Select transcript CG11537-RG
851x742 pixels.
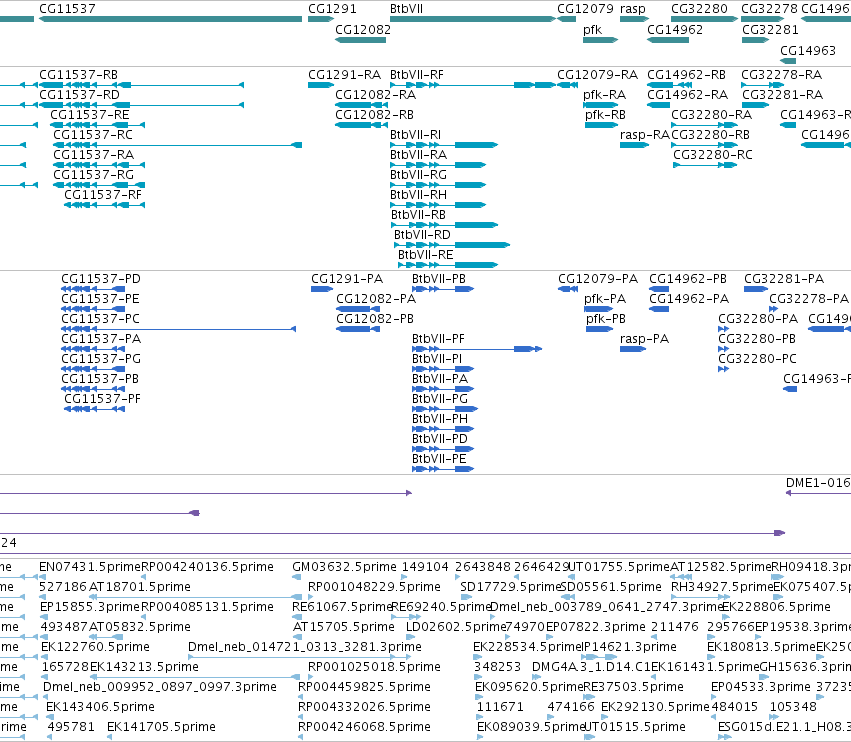pyautogui.click(x=99, y=185)
